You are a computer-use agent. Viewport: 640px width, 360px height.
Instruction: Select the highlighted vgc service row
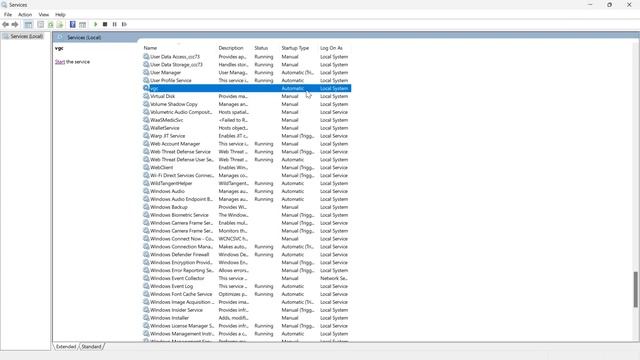(247, 88)
